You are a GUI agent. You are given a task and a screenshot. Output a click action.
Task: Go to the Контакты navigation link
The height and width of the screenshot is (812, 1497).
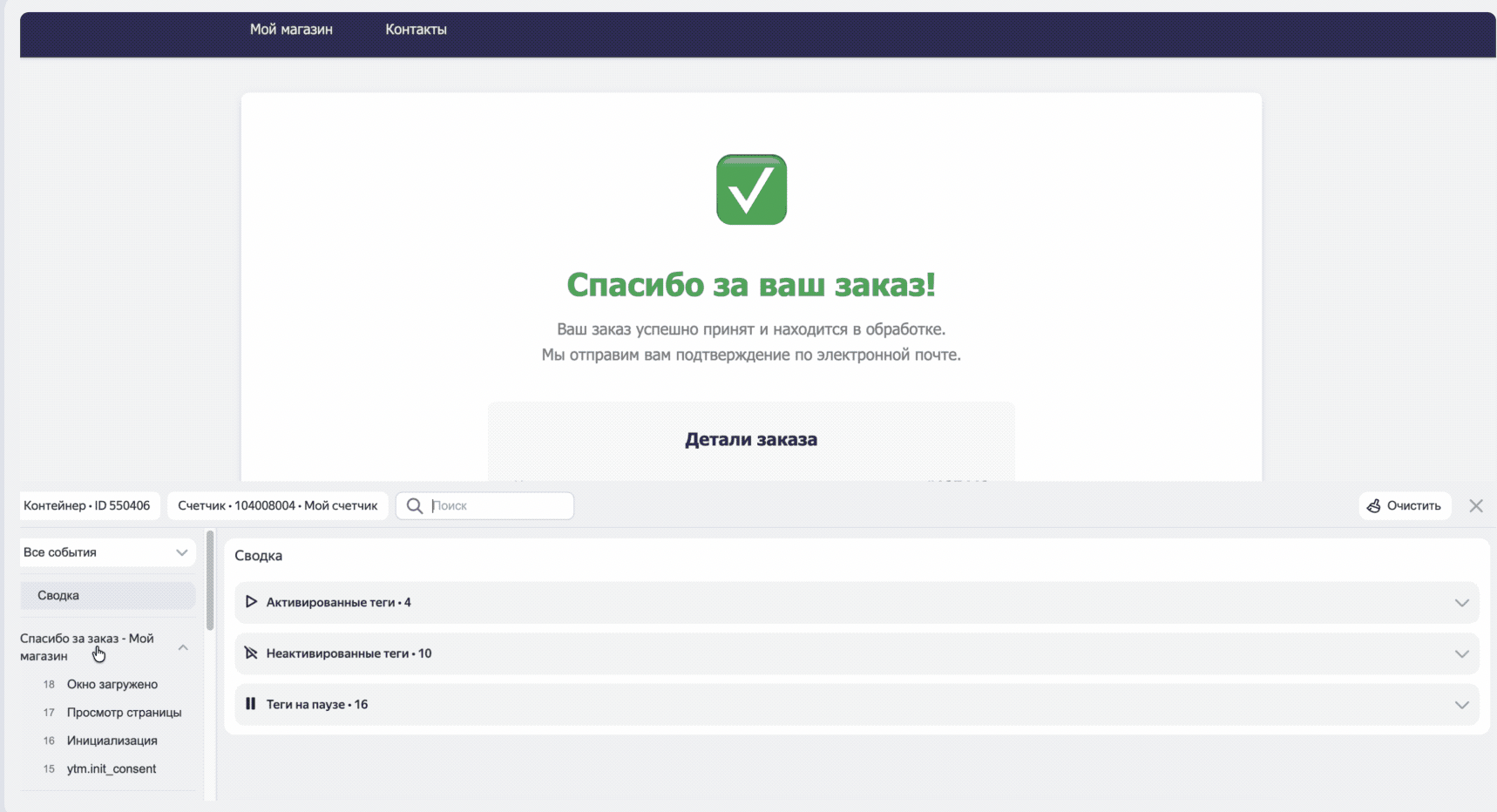point(416,30)
